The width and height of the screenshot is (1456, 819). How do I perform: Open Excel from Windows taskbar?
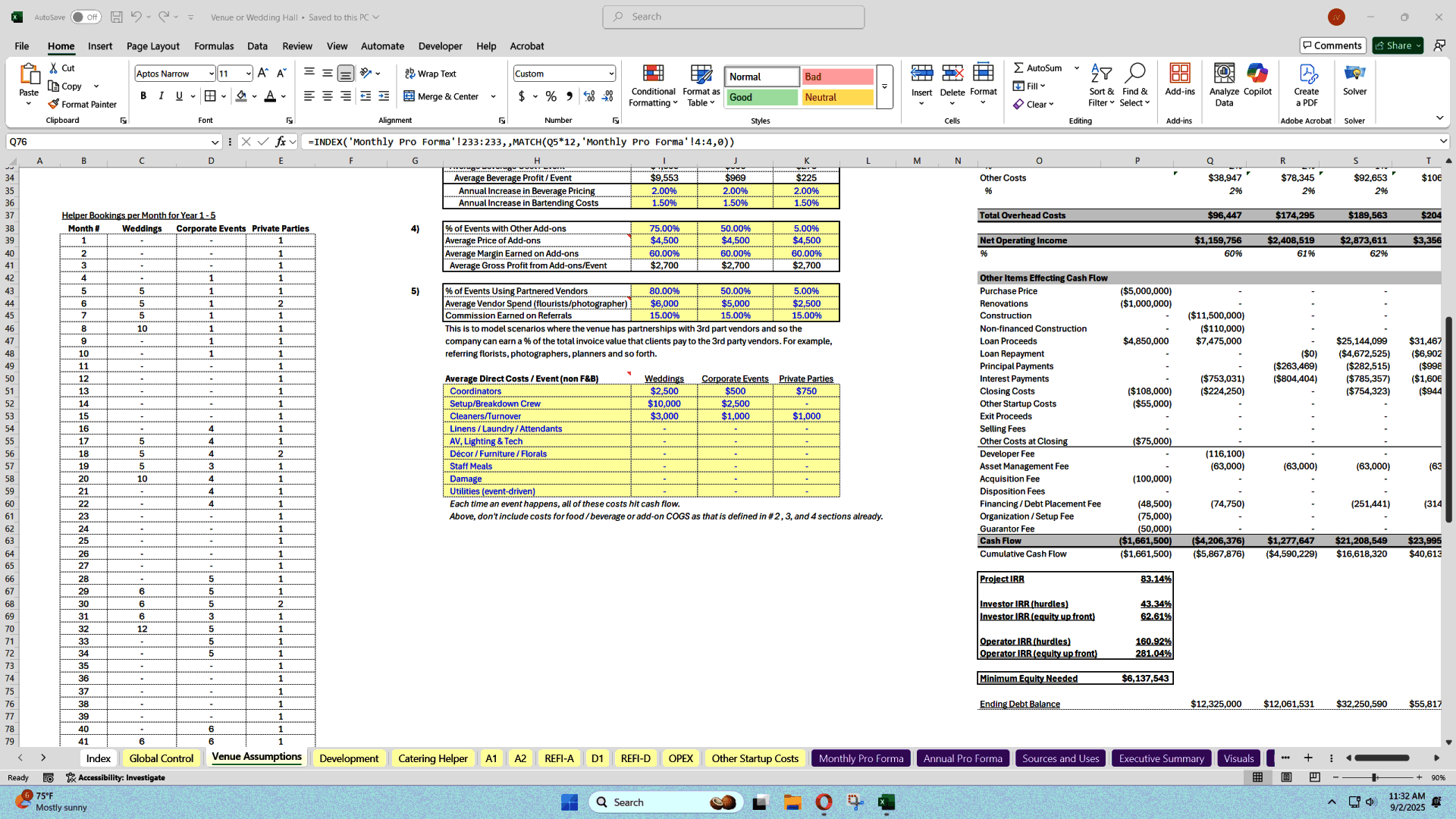coord(886,802)
